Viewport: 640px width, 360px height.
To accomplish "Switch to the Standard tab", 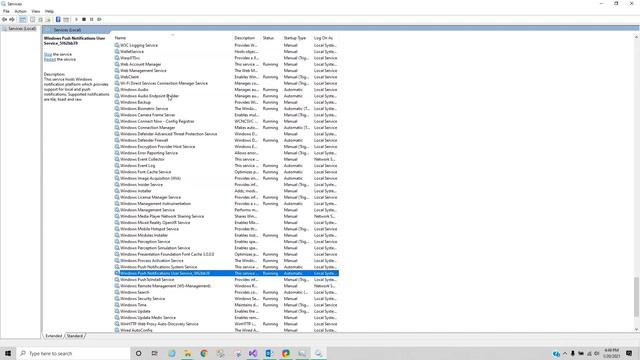I will point(75,336).
